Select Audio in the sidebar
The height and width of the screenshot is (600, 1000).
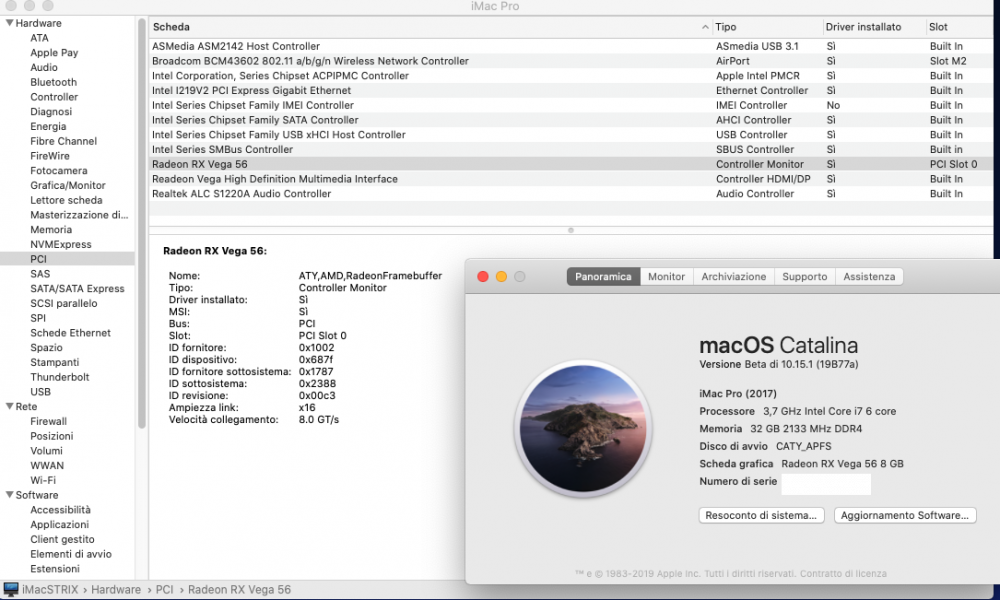[43, 67]
